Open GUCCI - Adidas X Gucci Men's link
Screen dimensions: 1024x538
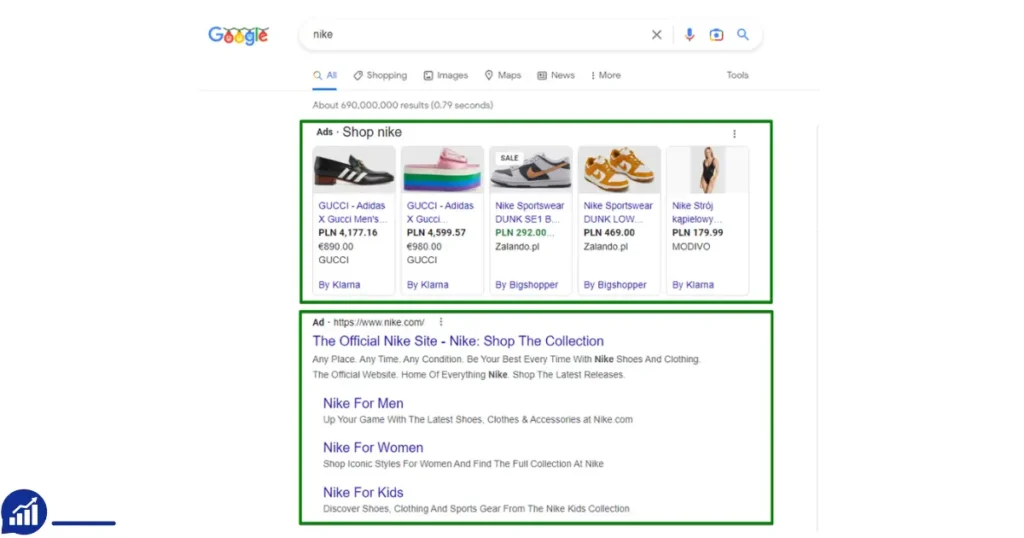click(353, 212)
